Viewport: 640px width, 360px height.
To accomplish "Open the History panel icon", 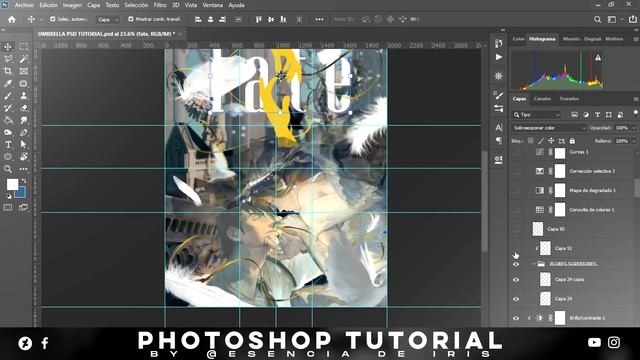I will [x=499, y=43].
